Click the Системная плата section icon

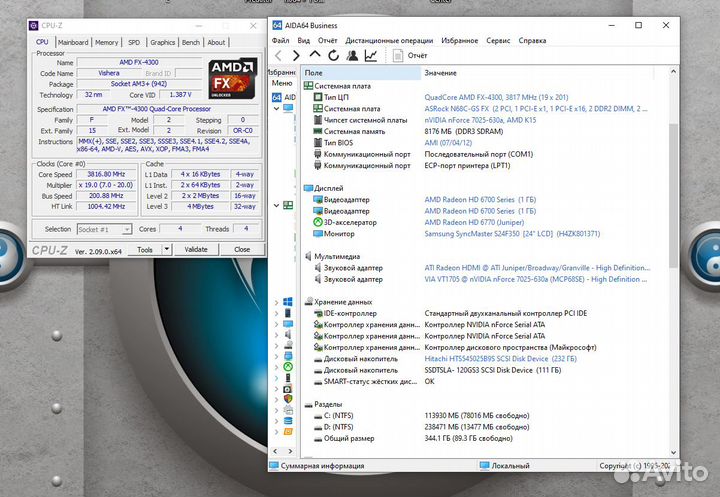308,86
